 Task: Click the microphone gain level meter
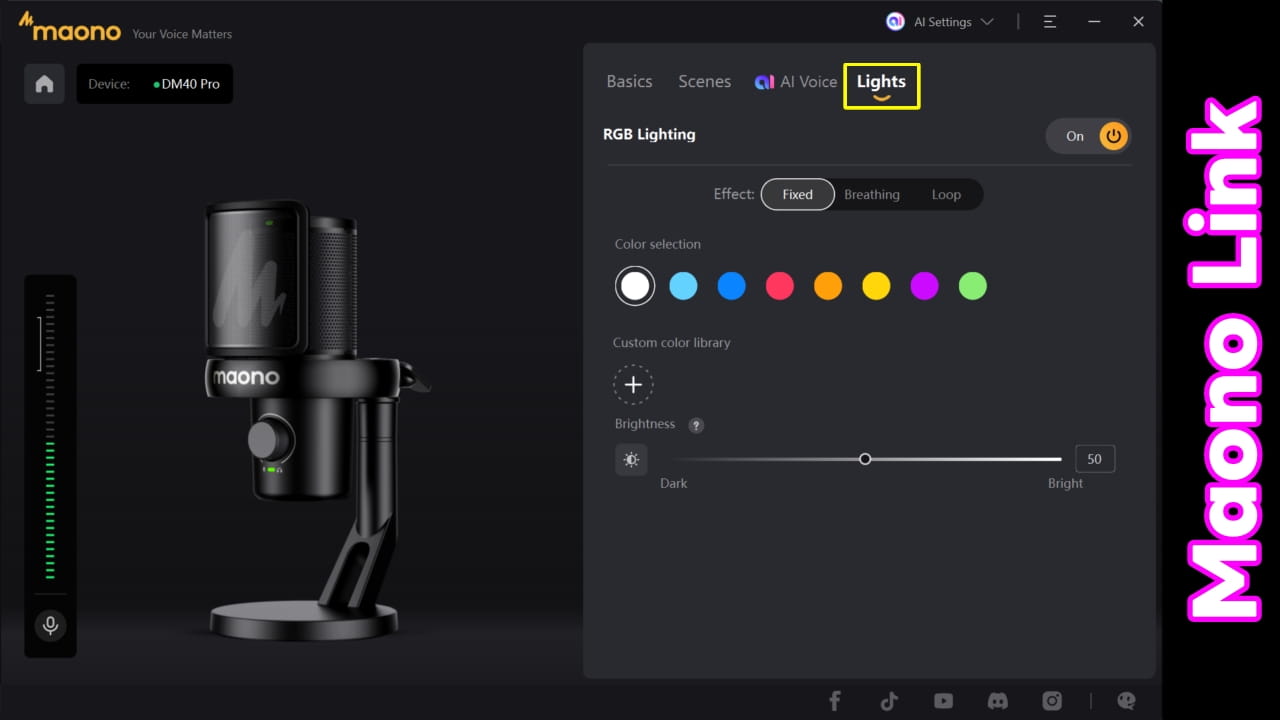50,437
